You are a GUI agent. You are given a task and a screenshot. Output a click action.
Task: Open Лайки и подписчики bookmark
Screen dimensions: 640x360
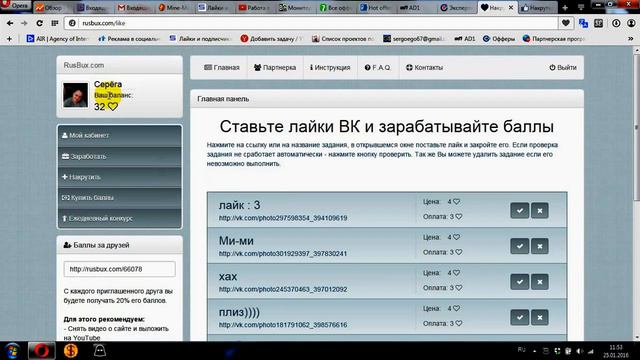coord(200,39)
